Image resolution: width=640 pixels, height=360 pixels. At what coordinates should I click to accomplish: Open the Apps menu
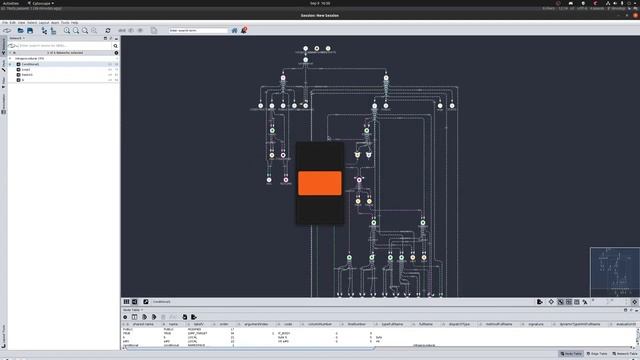55,23
